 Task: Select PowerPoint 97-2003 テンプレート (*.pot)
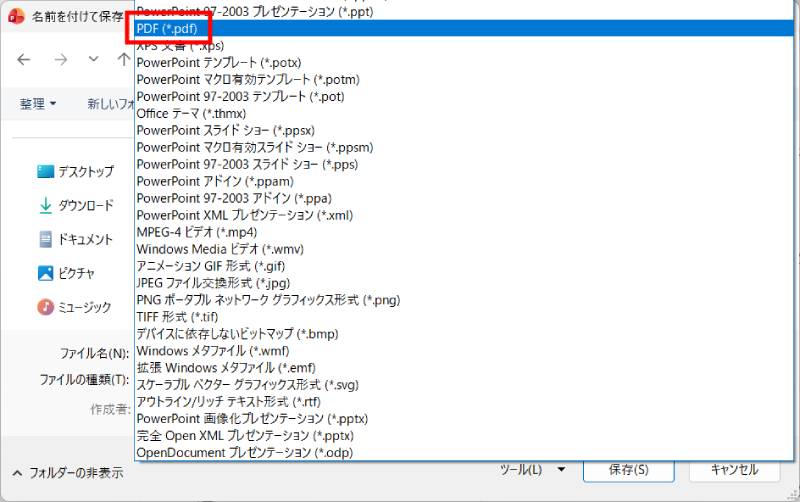coord(464,96)
